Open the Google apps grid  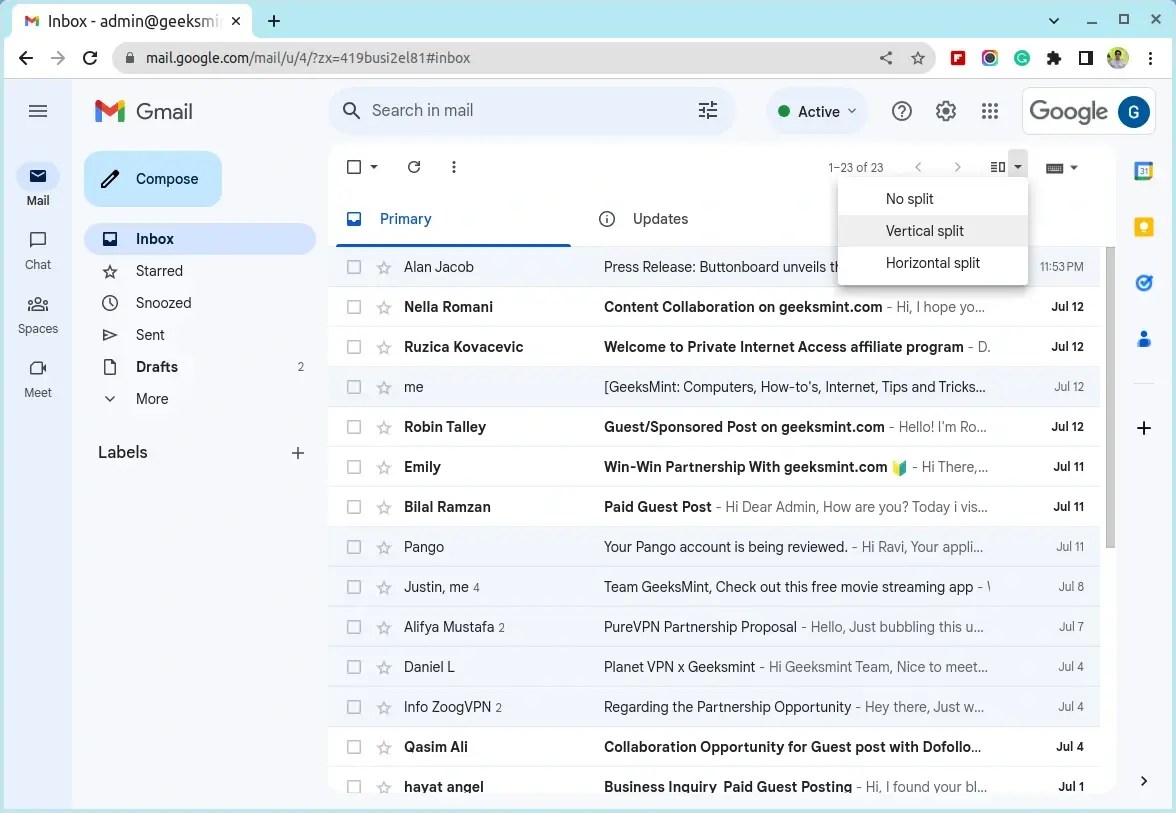click(x=990, y=111)
